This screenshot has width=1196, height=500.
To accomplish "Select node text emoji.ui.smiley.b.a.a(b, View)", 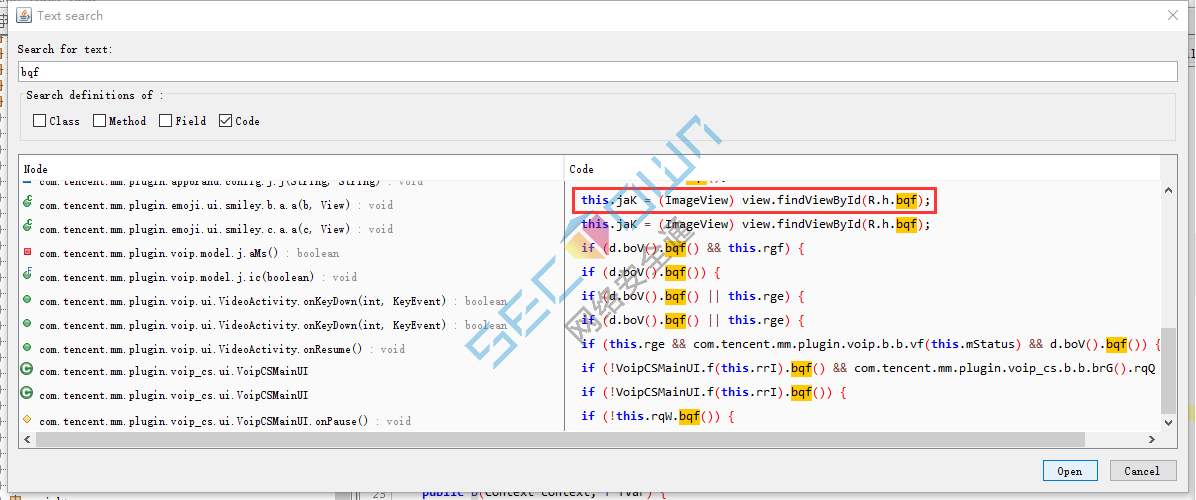I will point(216,205).
